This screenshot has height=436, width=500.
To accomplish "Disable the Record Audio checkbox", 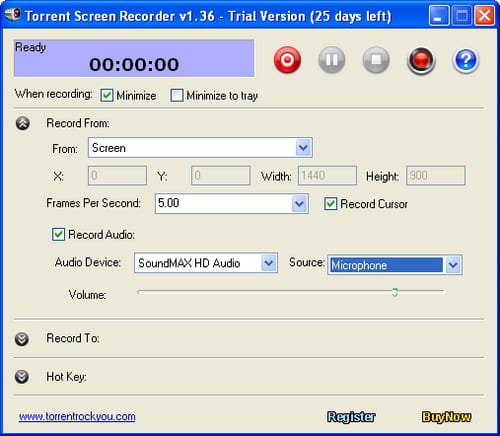I will click(x=58, y=234).
